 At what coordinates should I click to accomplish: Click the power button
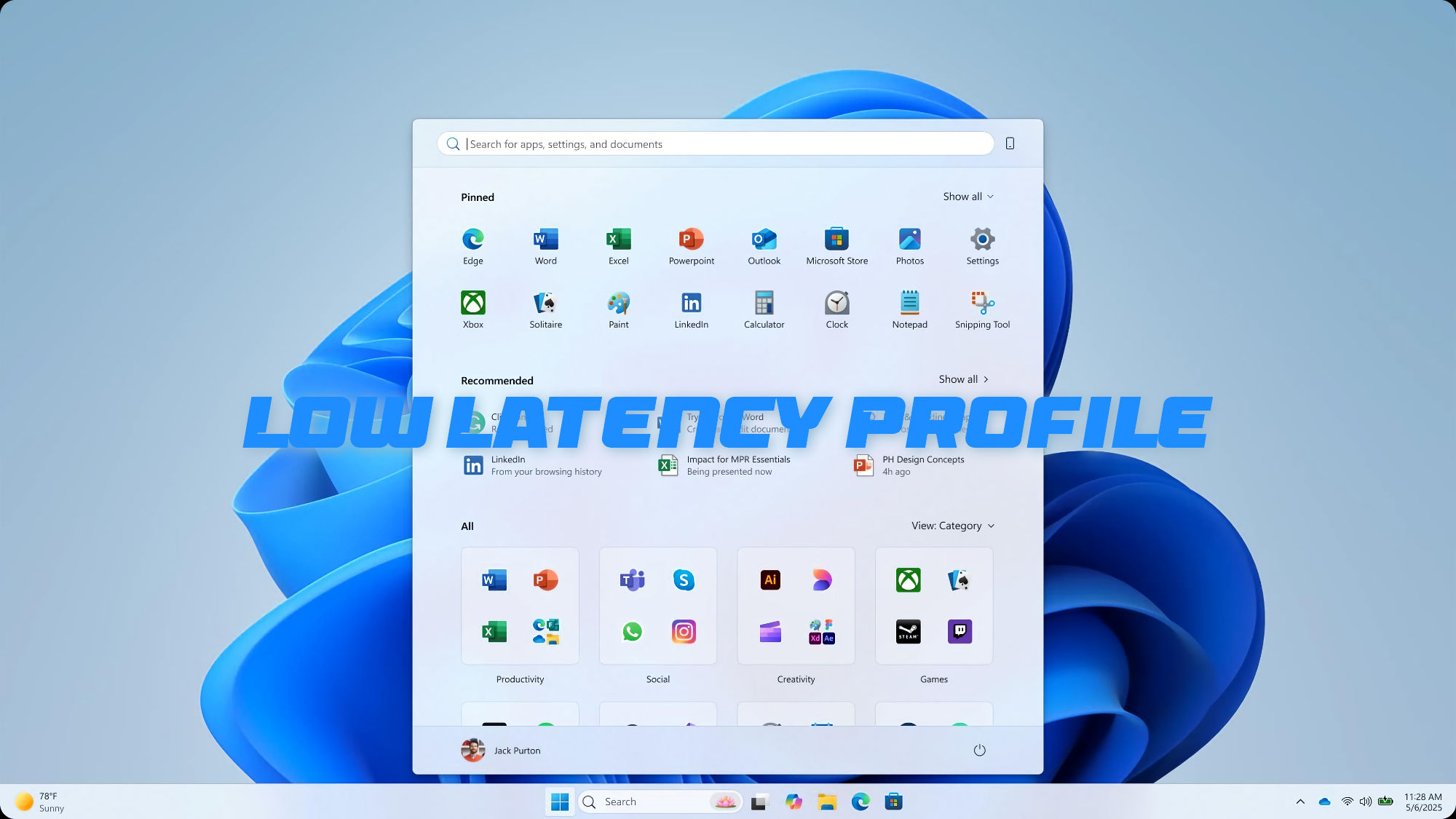pyautogui.click(x=979, y=751)
